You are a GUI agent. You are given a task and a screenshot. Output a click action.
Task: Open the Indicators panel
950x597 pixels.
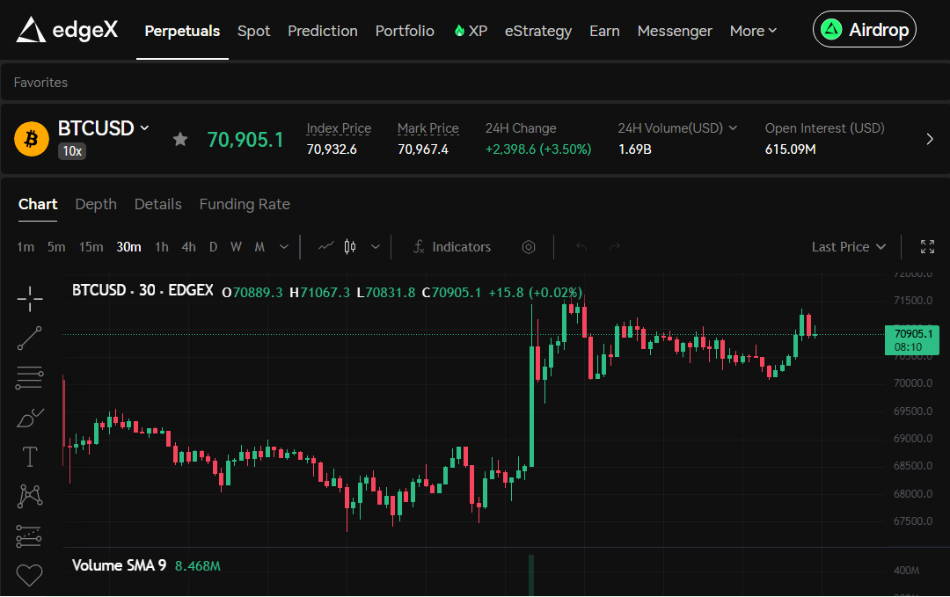click(x=452, y=247)
